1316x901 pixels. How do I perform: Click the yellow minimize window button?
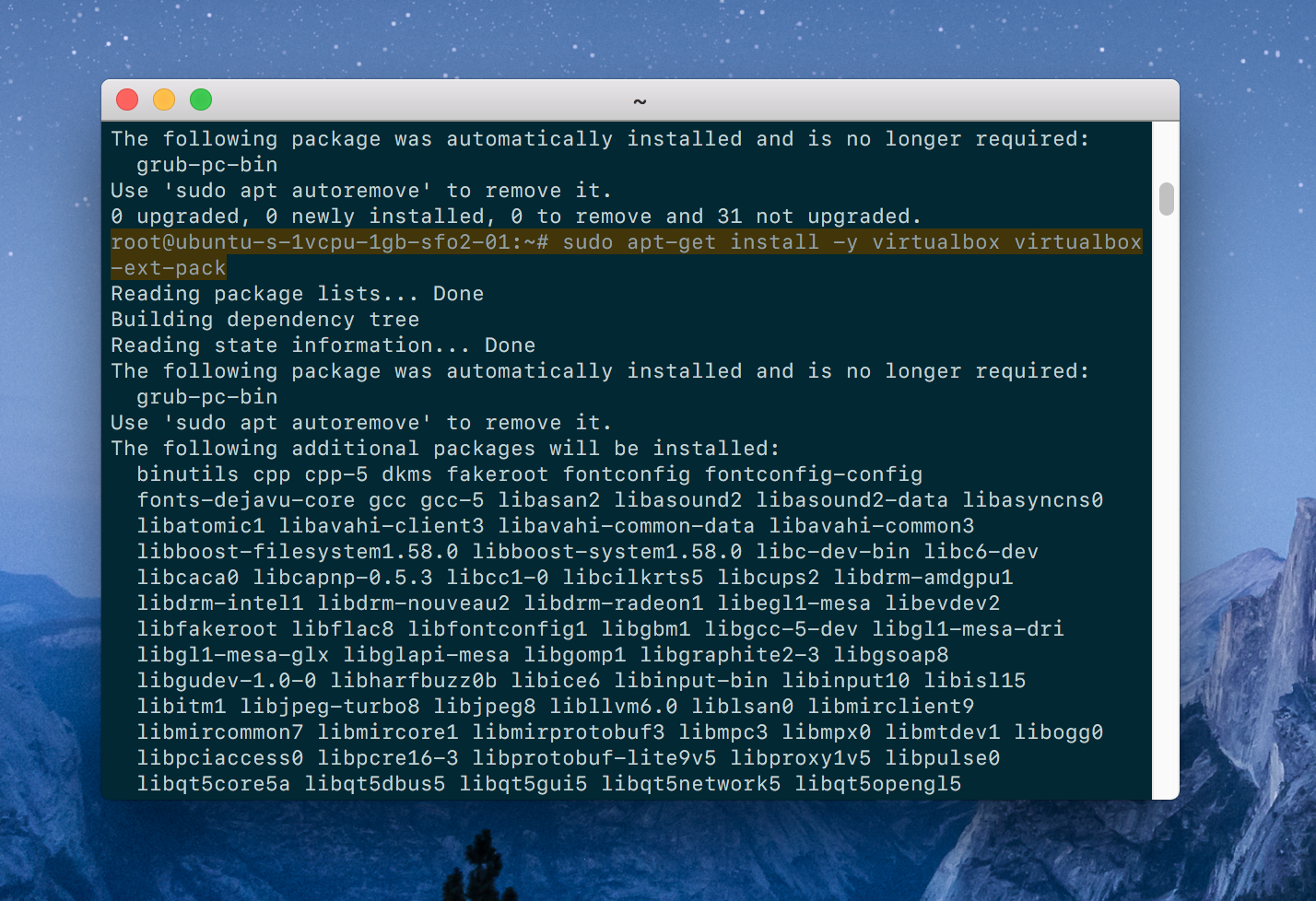164,99
